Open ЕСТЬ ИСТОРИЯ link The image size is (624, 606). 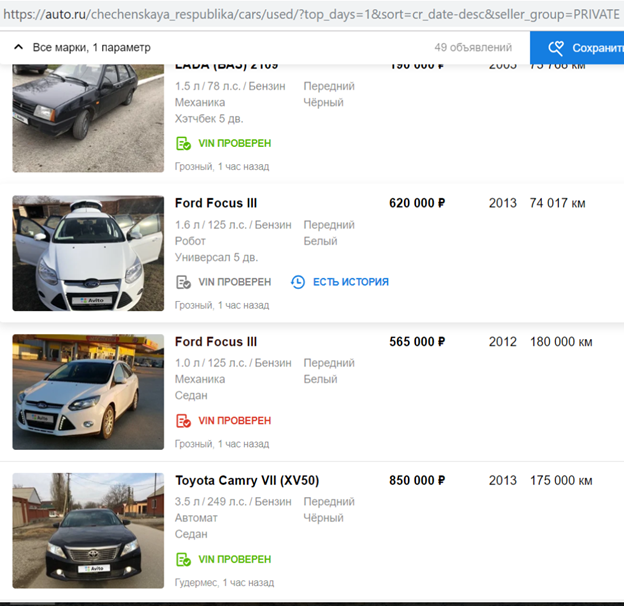pyautogui.click(x=351, y=282)
